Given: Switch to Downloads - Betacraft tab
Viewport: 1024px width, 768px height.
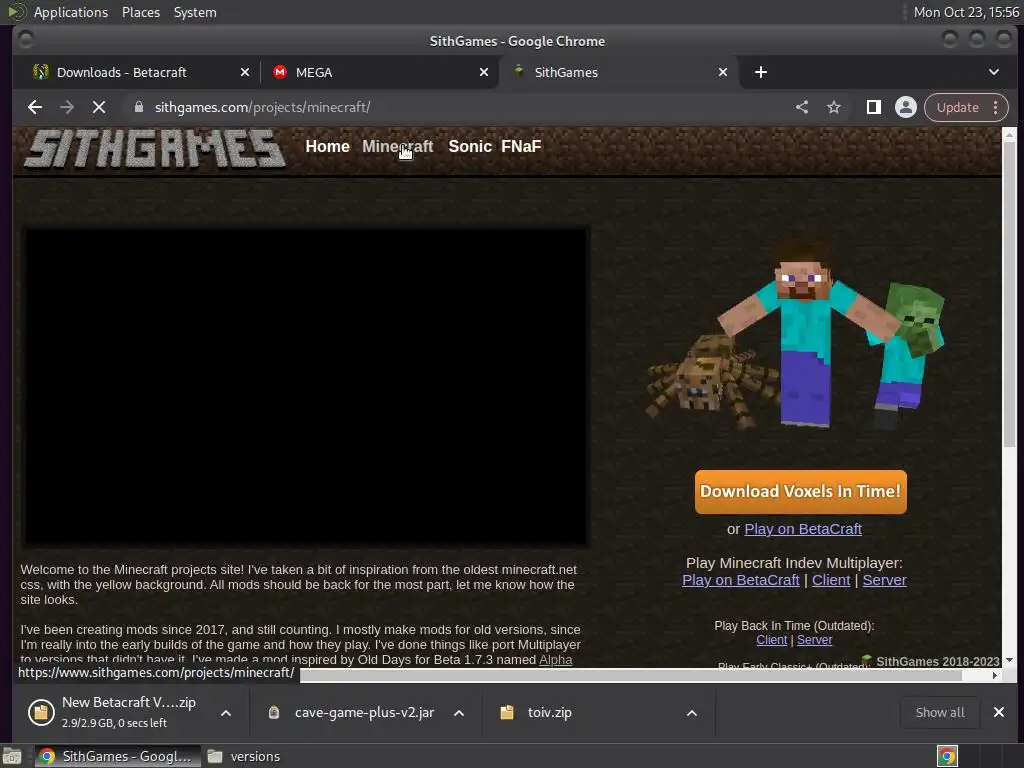Looking at the screenshot, I should coord(140,72).
